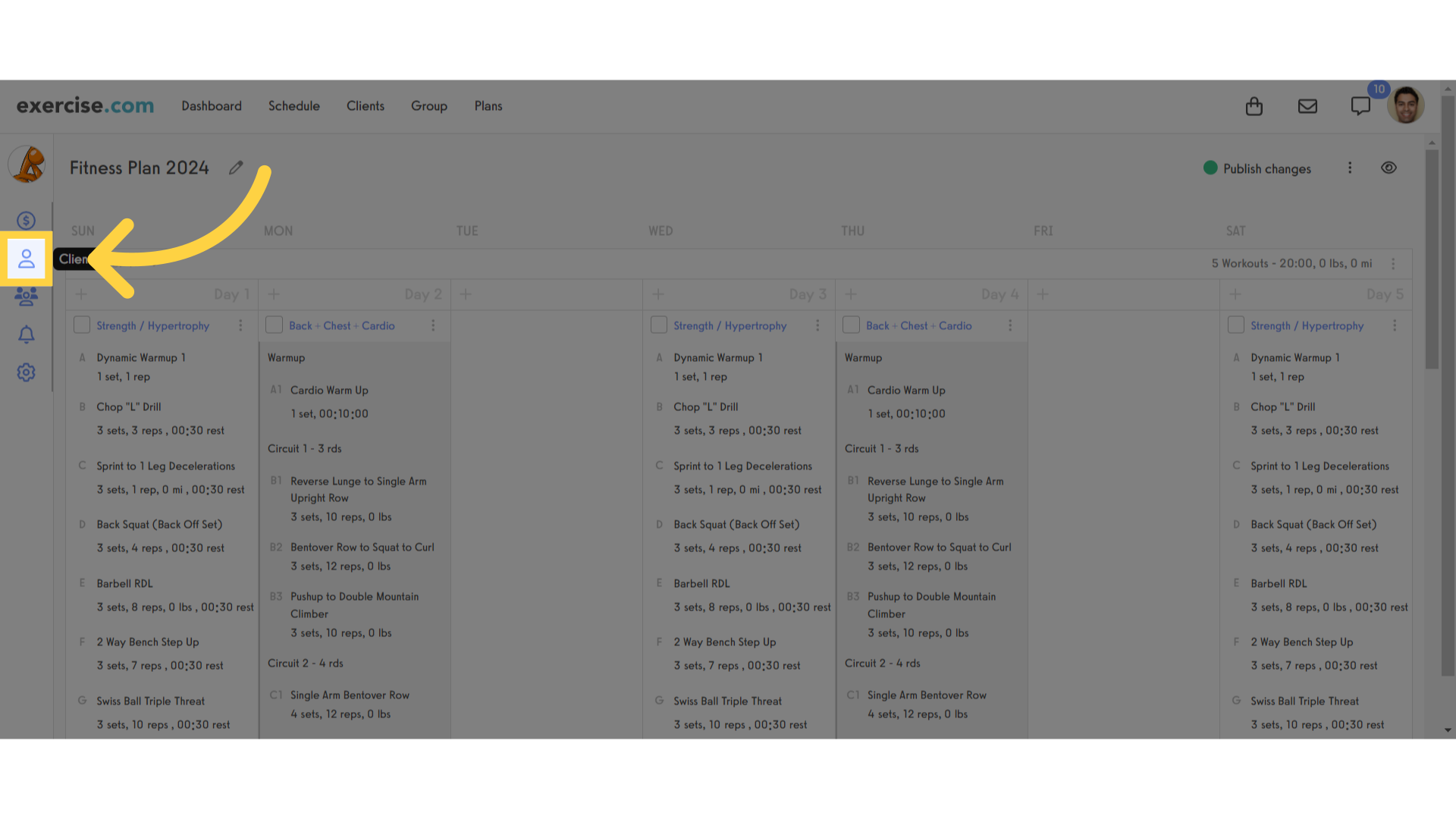Open the Clients menu item in navbar

tap(365, 105)
